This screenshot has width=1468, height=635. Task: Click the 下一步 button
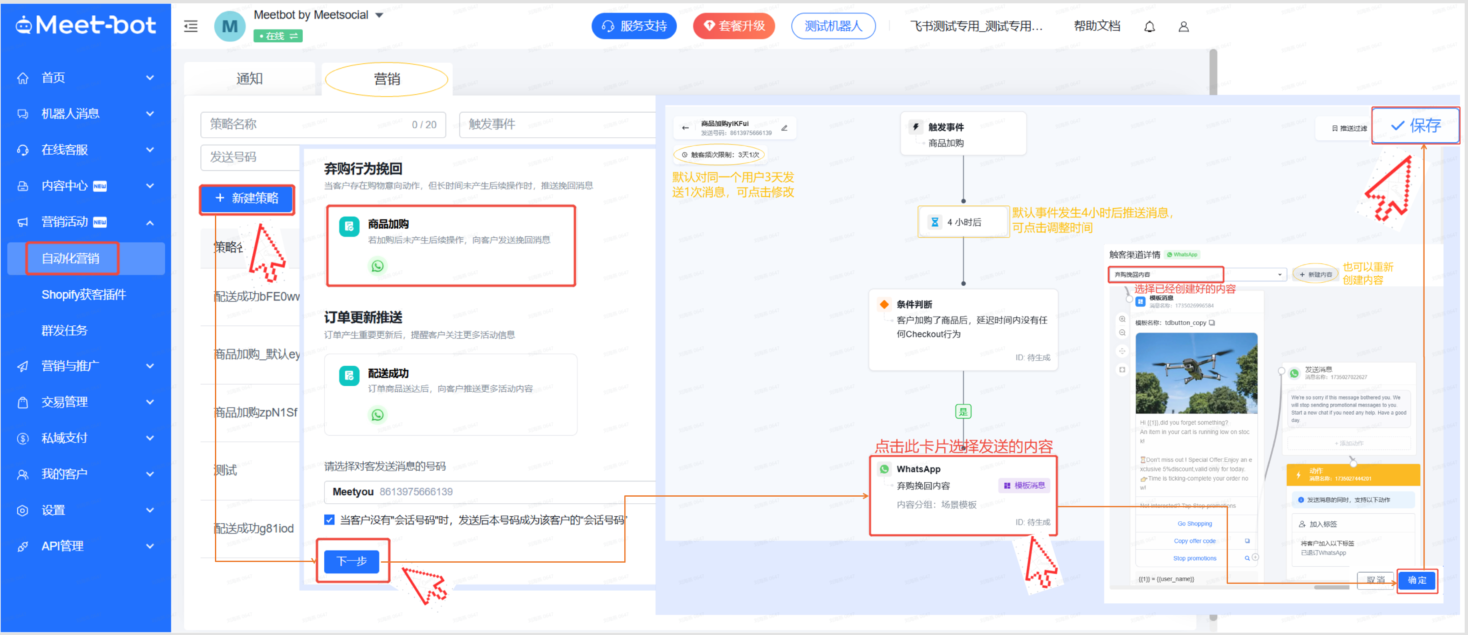pyautogui.click(x=351, y=561)
